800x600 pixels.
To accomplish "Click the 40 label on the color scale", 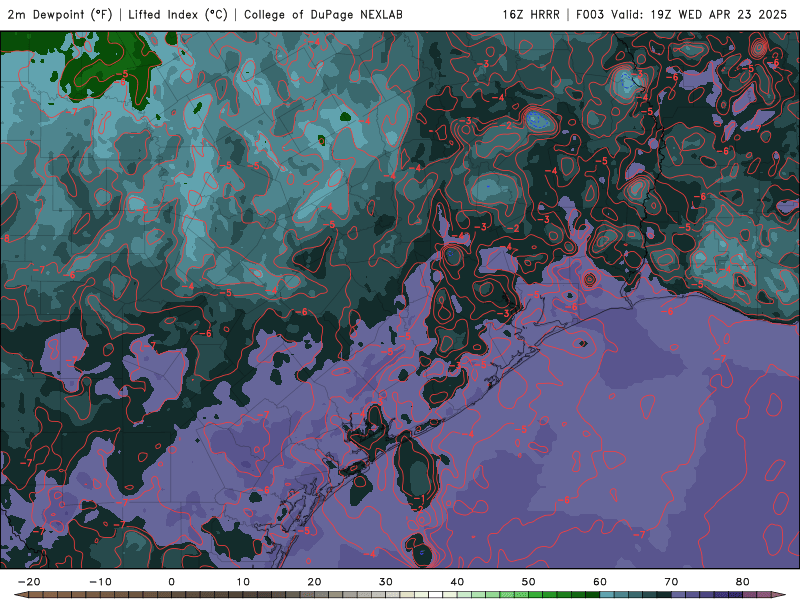I will click(457, 582).
